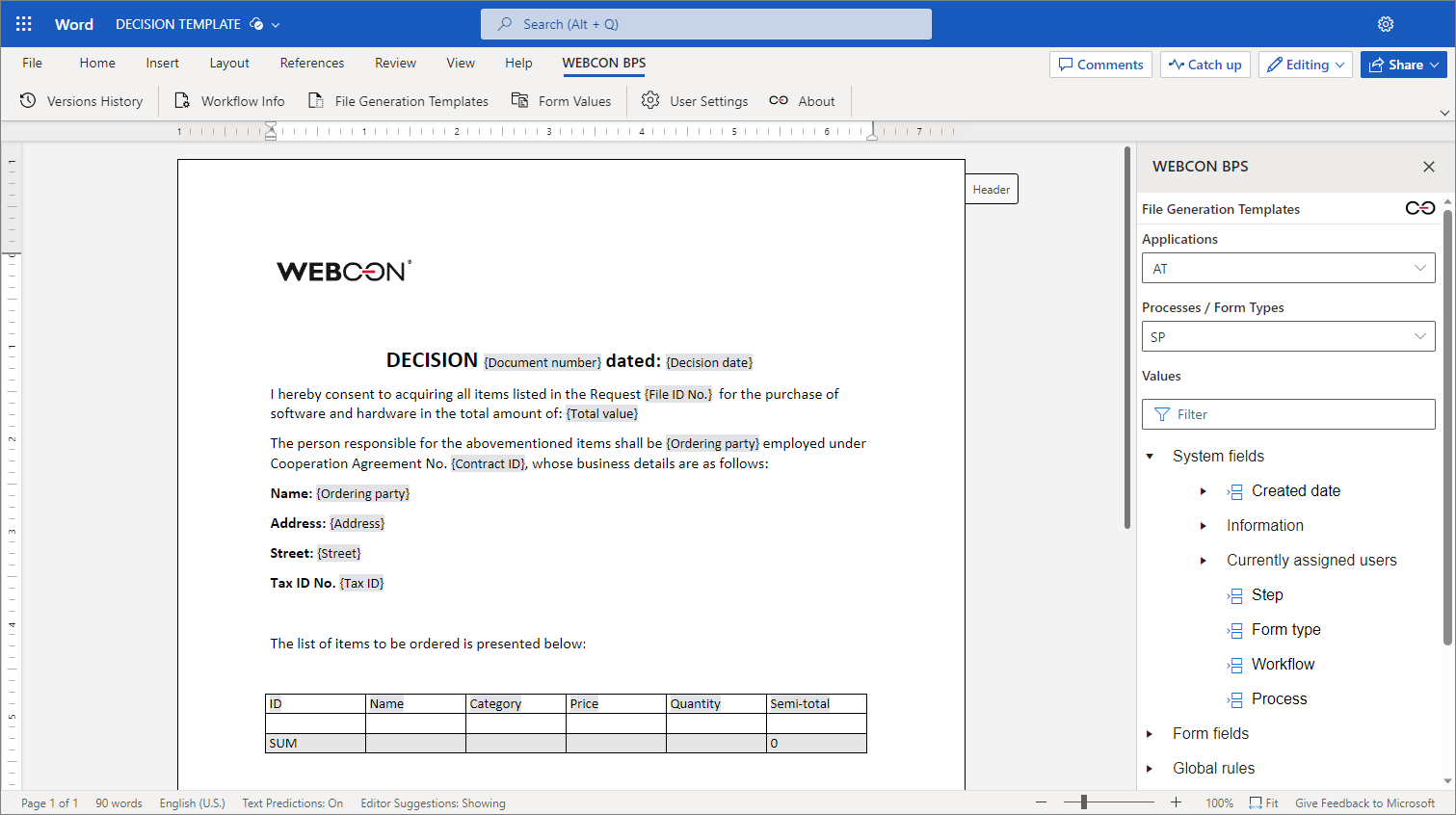
Task: Click the search magnifier icon
Action: pos(505,24)
